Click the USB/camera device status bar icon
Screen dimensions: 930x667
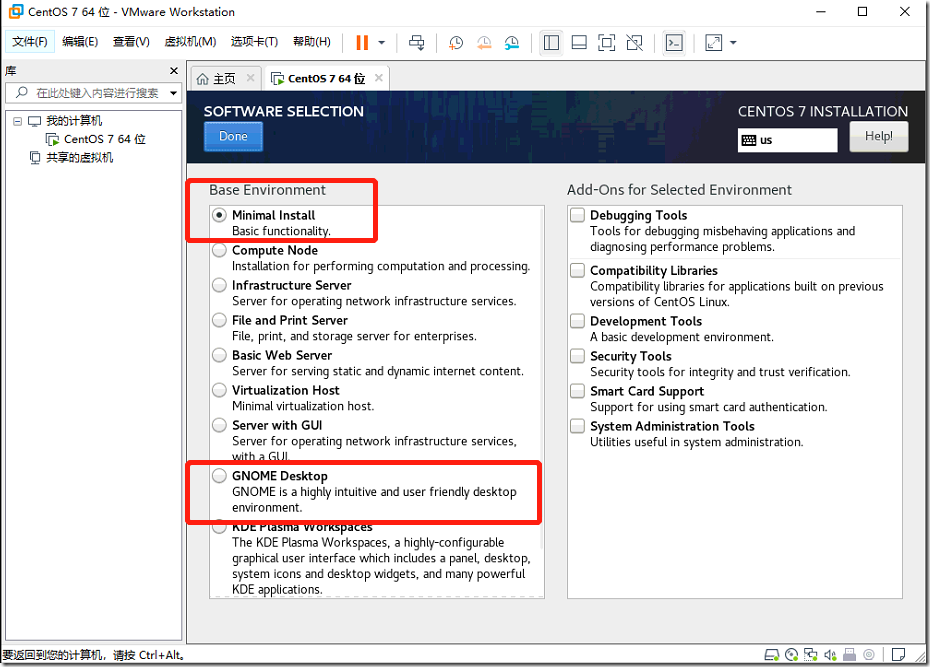click(869, 655)
